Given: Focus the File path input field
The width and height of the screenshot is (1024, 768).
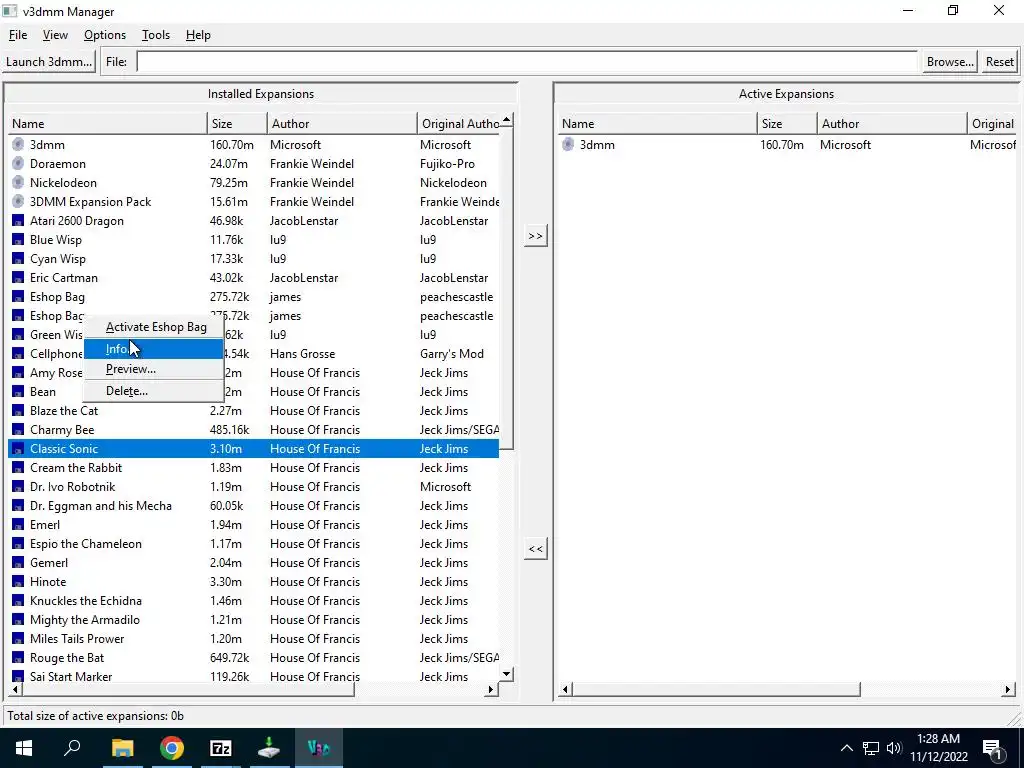Looking at the screenshot, I should click(527, 61).
